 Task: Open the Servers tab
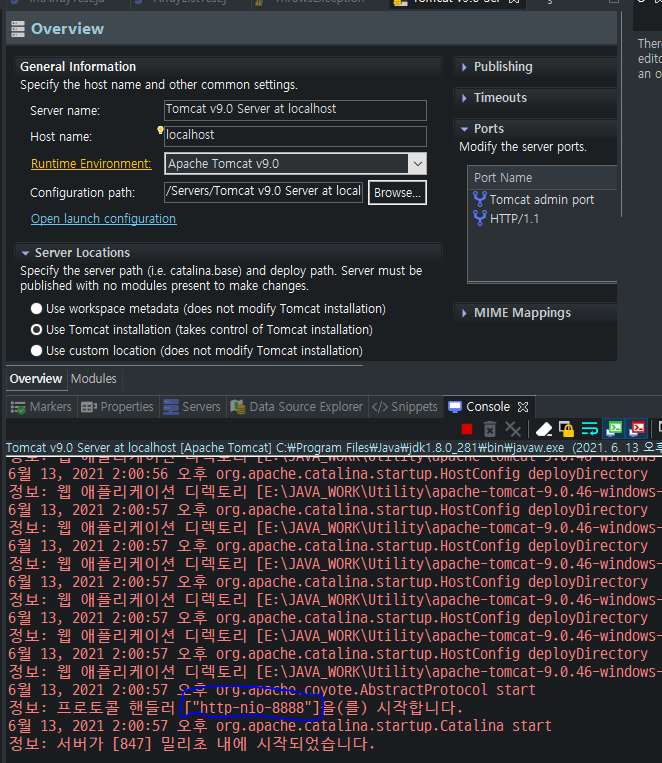pos(192,407)
